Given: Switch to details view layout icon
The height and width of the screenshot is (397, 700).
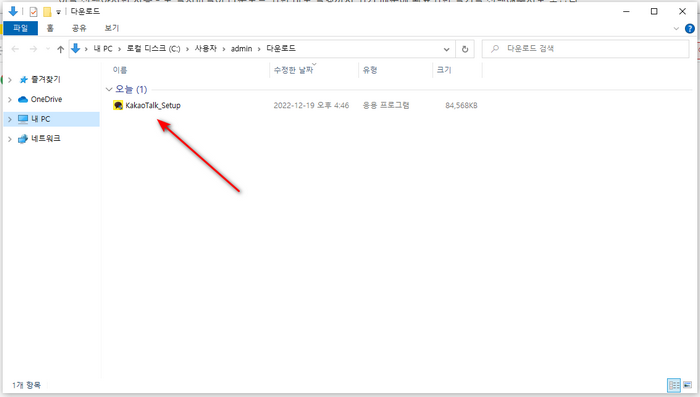Looking at the screenshot, I should pos(674,384).
